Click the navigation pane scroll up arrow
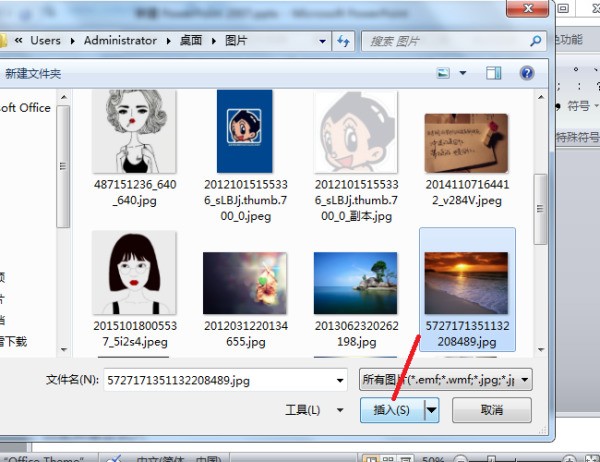This screenshot has height=462, width=600. point(64,97)
